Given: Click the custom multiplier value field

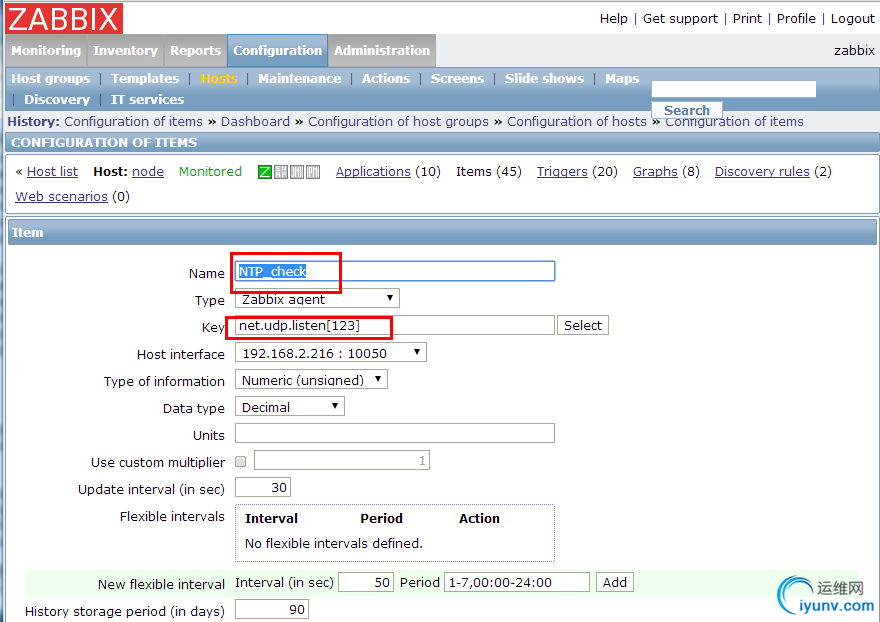Looking at the screenshot, I should (342, 460).
